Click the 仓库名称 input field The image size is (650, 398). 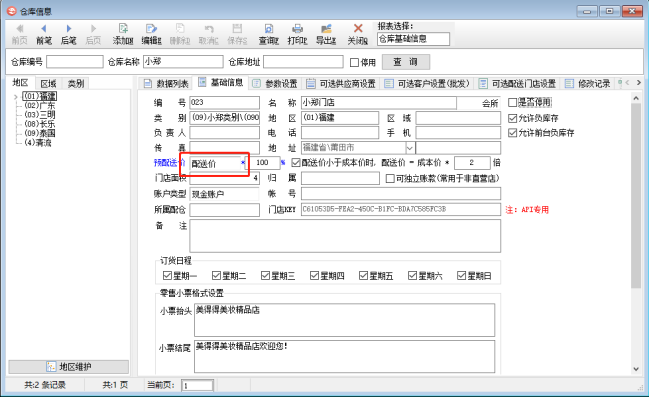[x=183, y=62]
